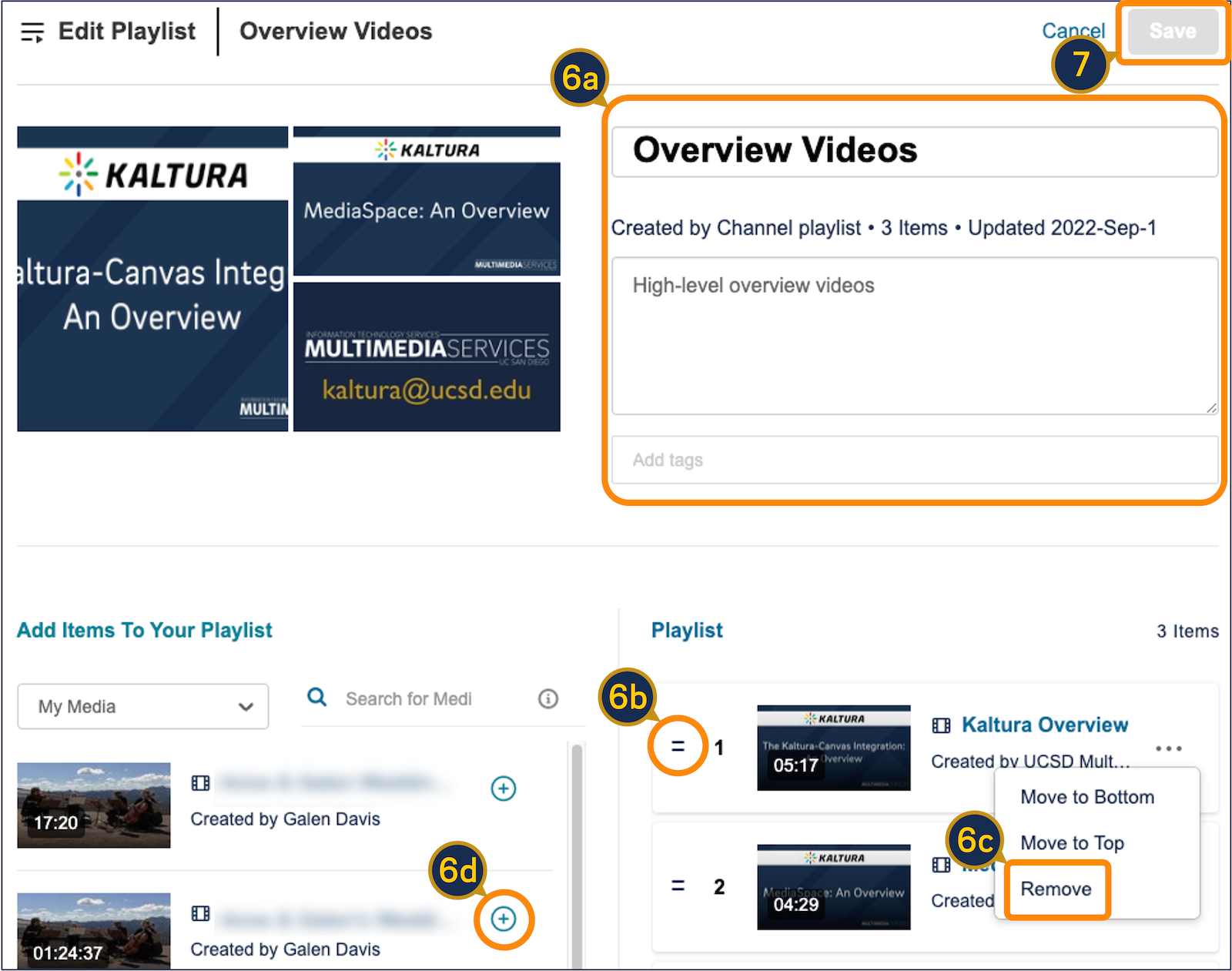The image size is (1232, 971).
Task: Click the search magnifier icon
Action: [316, 698]
